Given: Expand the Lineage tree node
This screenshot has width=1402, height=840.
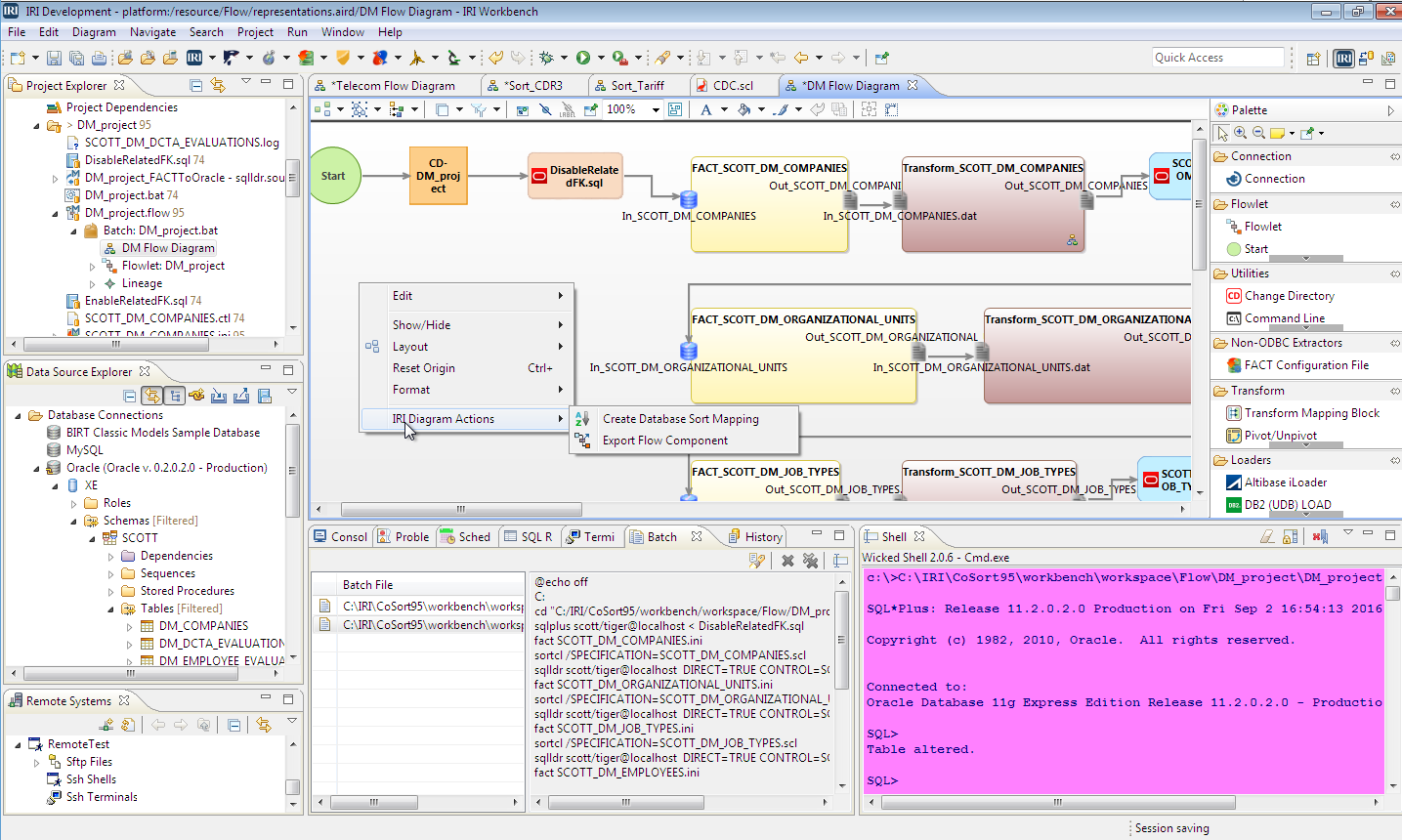Looking at the screenshot, I should (x=92, y=283).
